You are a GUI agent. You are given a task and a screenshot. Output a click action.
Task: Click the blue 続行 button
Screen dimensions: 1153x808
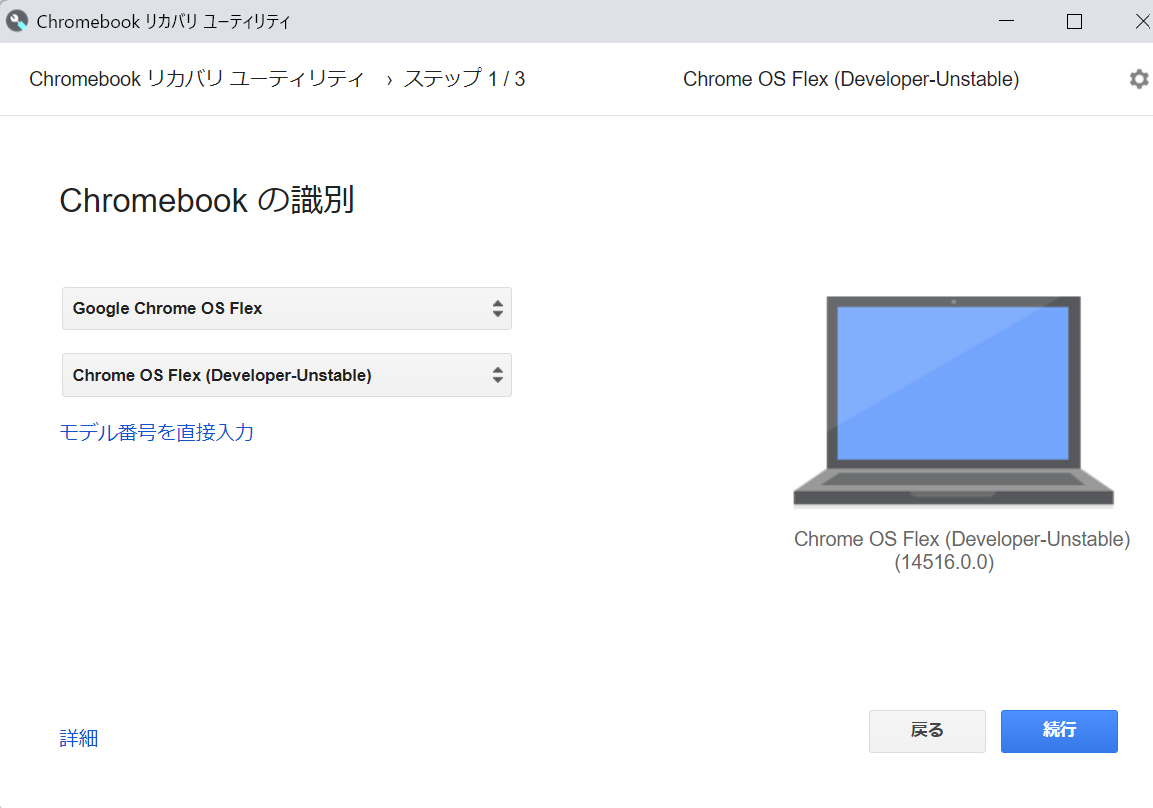click(1059, 731)
